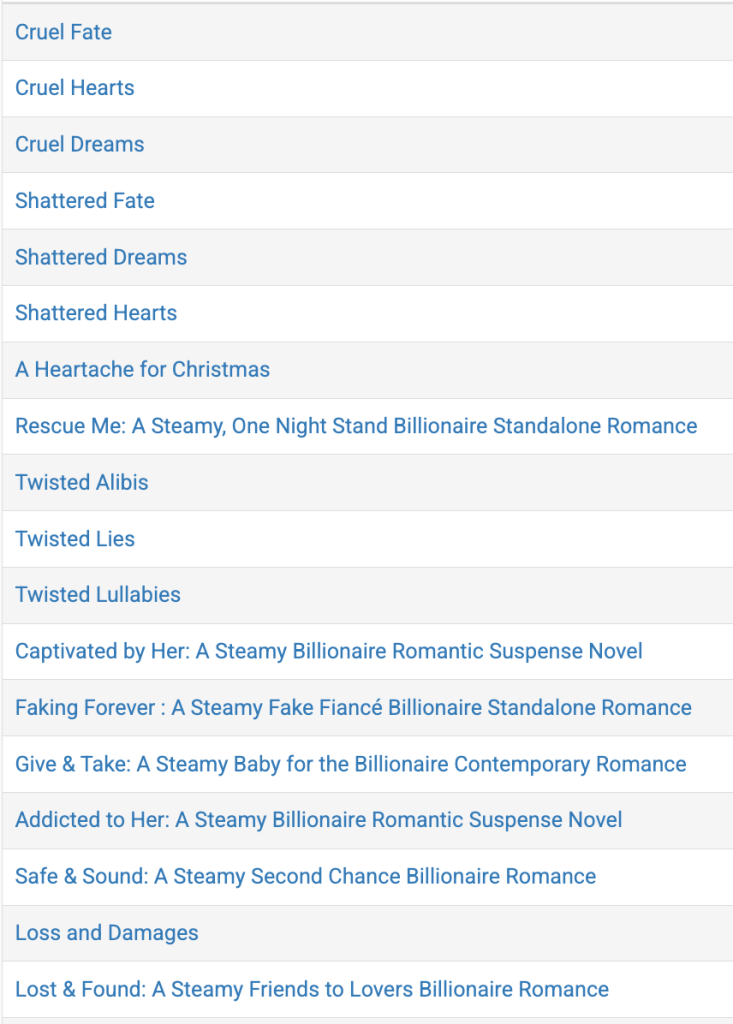733x1024 pixels.
Task: Open Safe & Sound second chance romance
Action: (303, 876)
